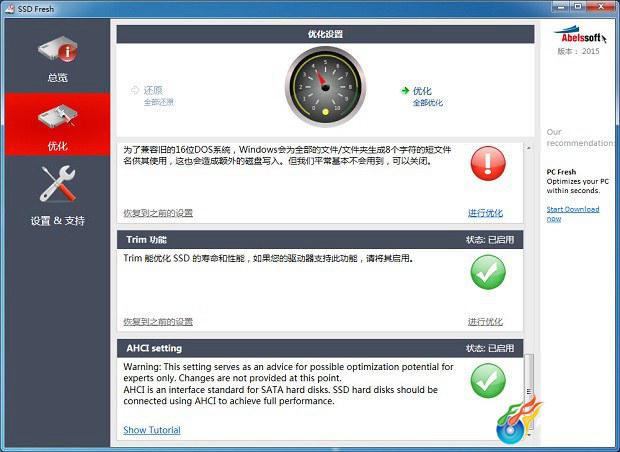Click 恢复到之前的设置 under Trim 功能

(158, 322)
